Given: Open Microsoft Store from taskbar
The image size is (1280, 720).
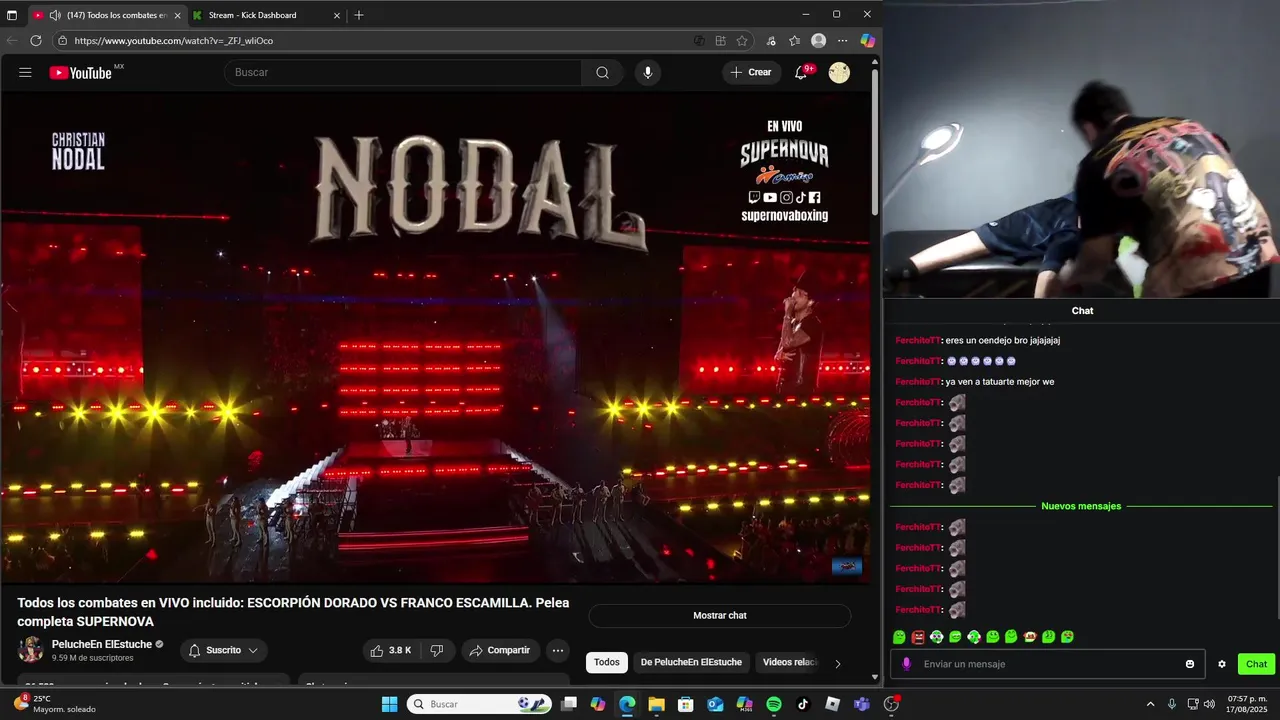Looking at the screenshot, I should click(x=686, y=704).
